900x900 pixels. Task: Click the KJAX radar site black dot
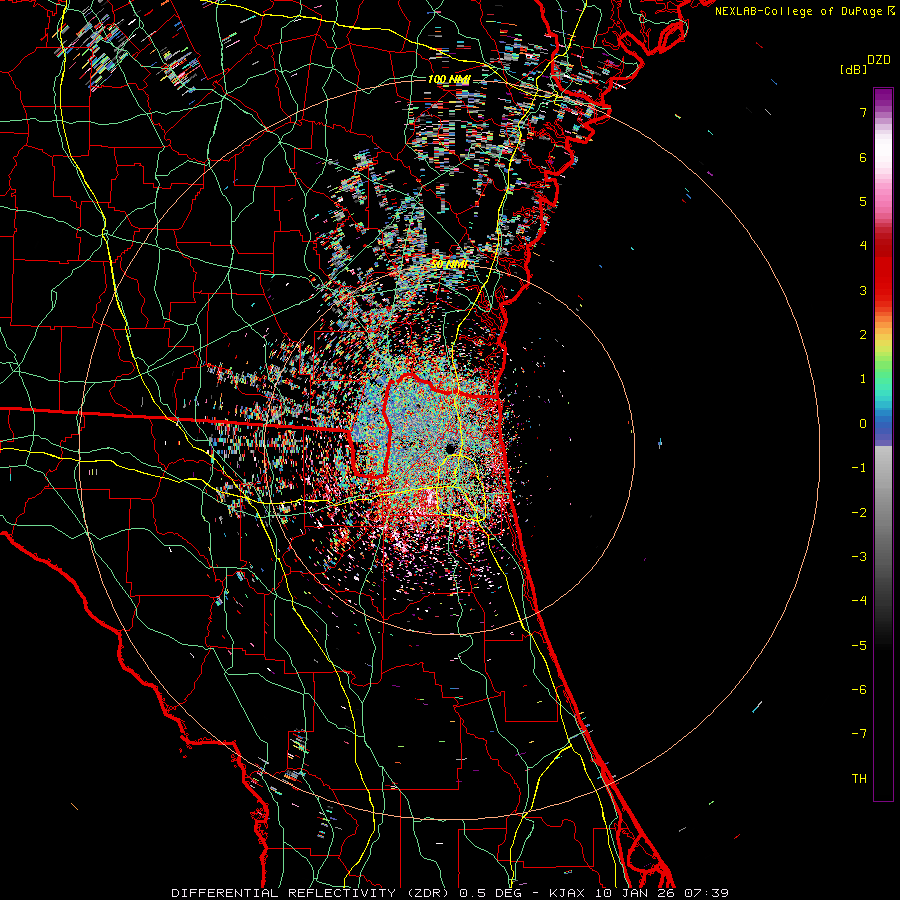451,448
